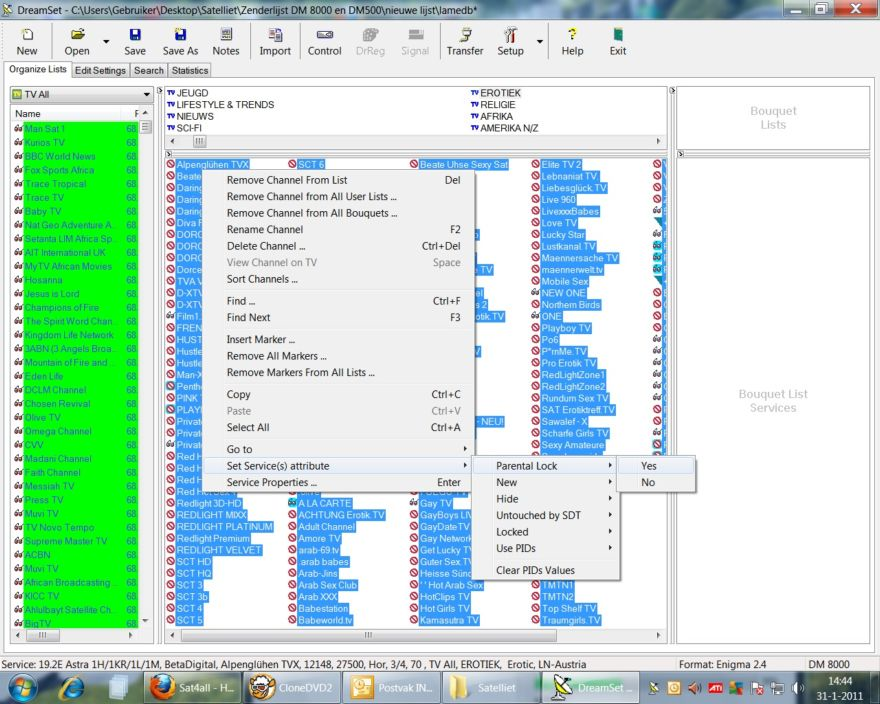Switch to the Edit Settings tab
The image size is (880, 704).
pyautogui.click(x=100, y=70)
